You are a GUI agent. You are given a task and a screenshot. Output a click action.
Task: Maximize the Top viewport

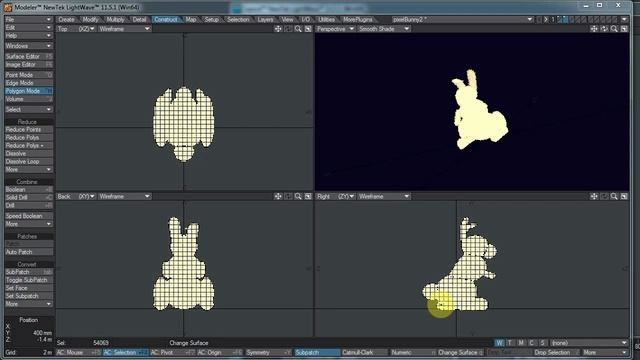pyautogui.click(x=308, y=29)
